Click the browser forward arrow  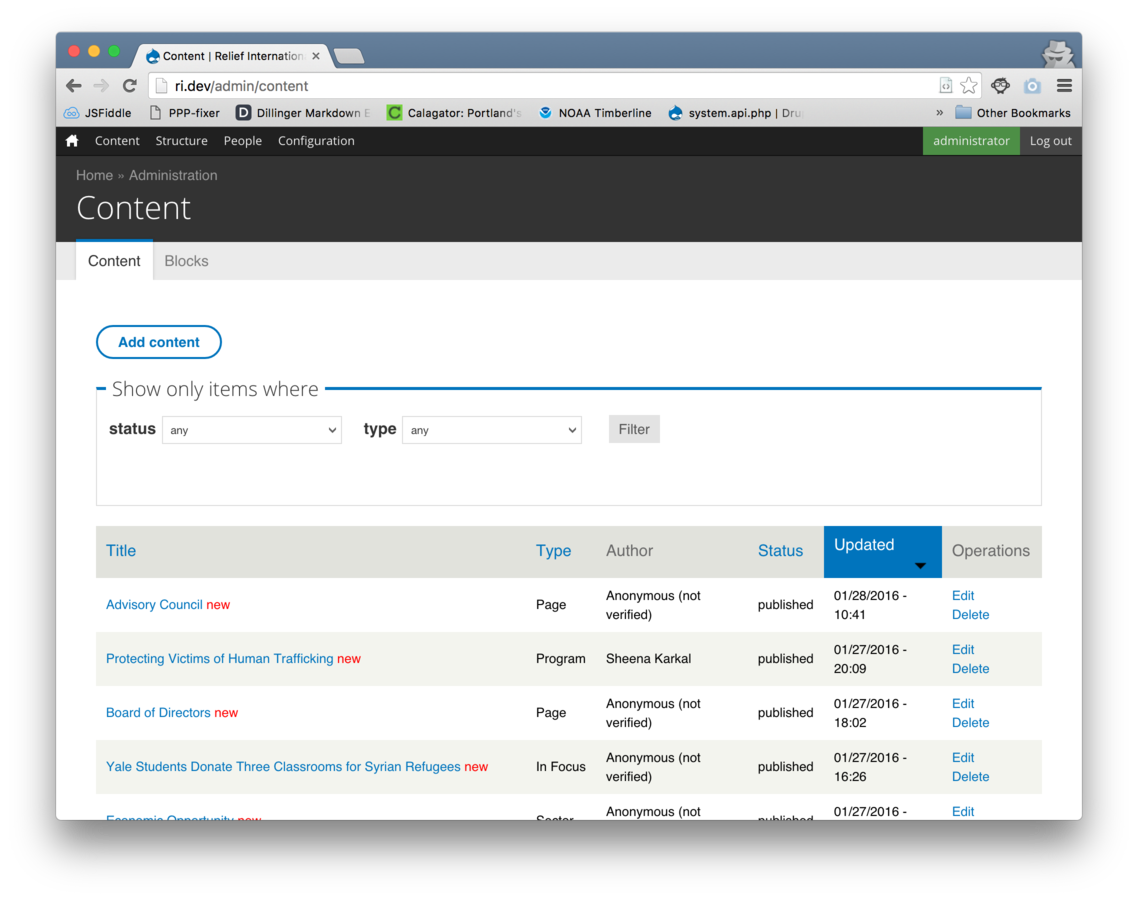point(101,86)
